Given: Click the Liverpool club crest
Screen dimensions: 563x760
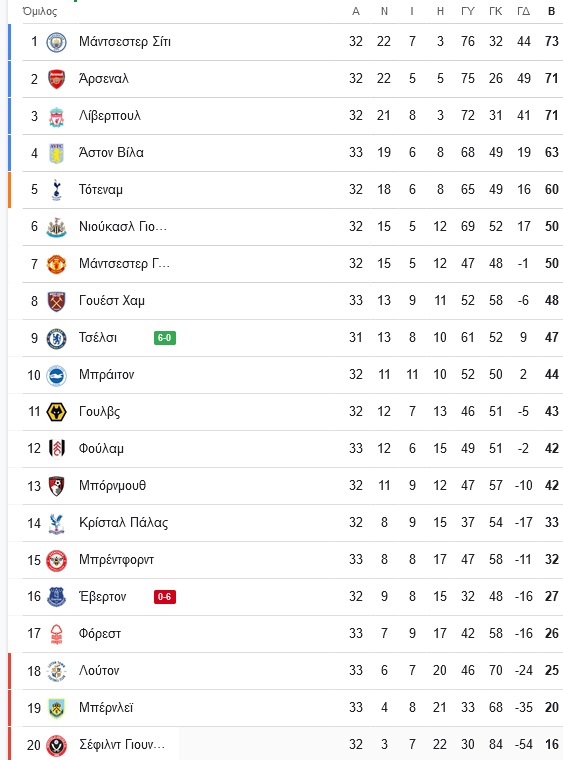Looking at the screenshot, I should point(56,116).
